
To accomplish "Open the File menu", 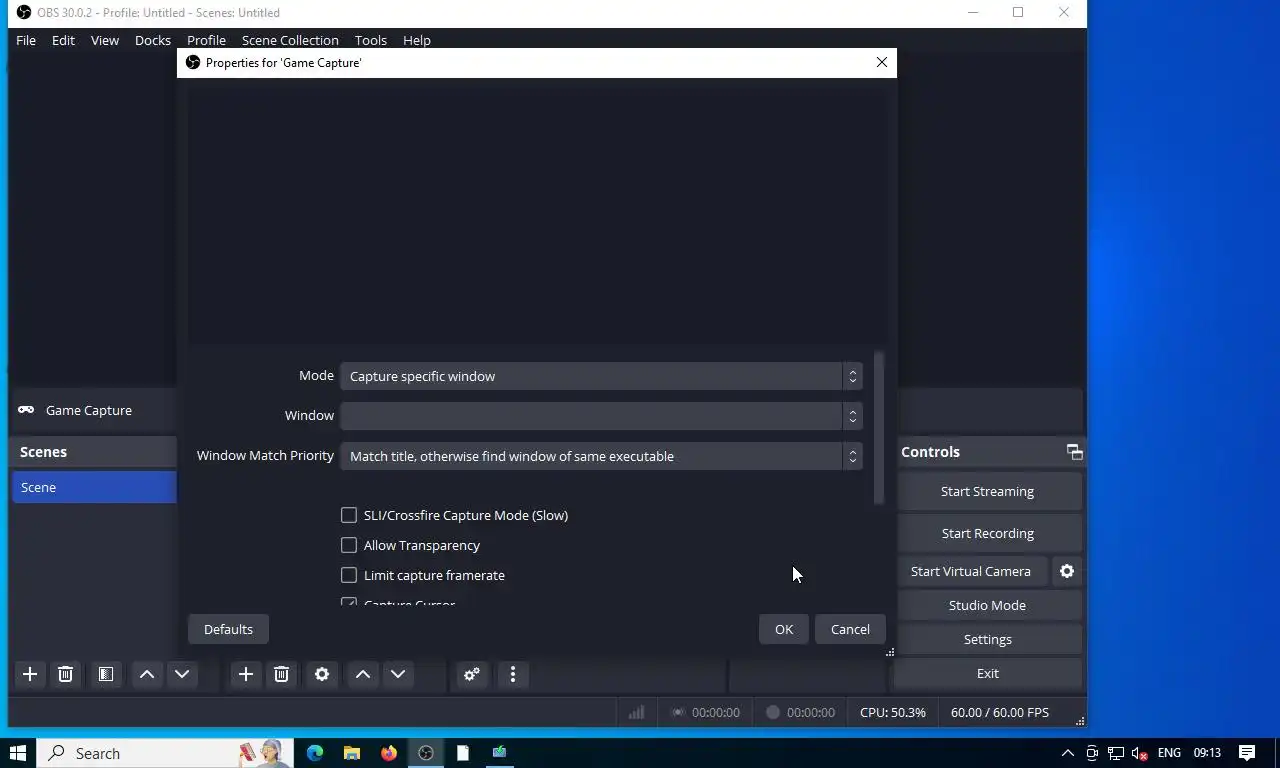I will 26,40.
